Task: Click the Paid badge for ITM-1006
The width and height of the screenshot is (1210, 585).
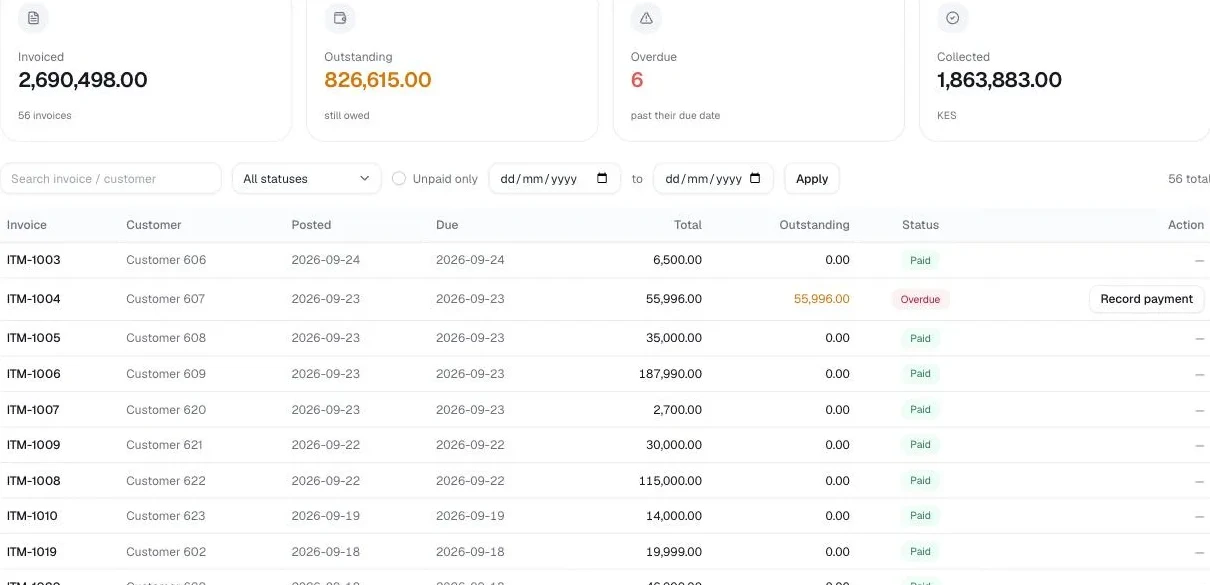Action: 920,374
